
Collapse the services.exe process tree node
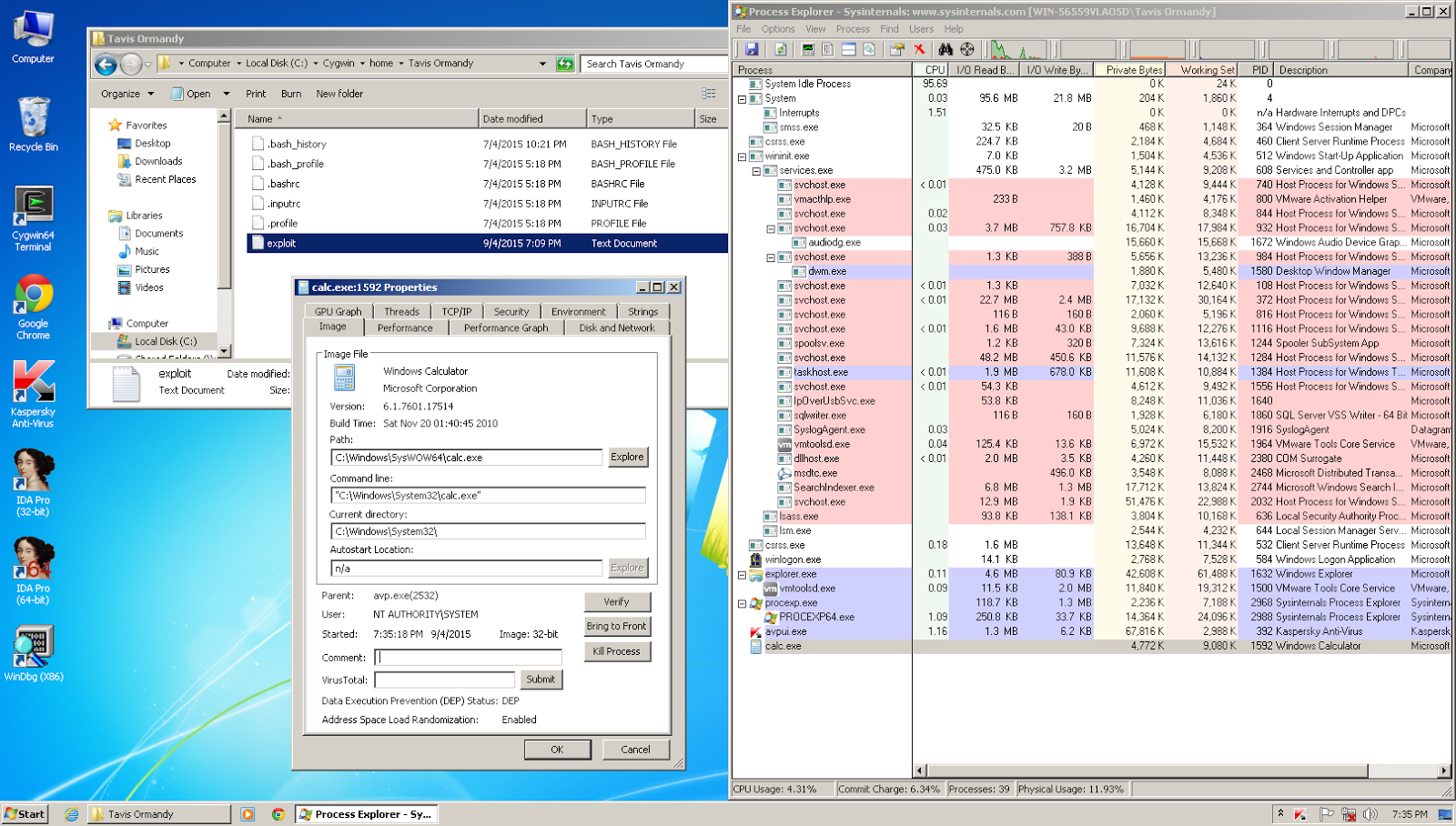(756, 170)
